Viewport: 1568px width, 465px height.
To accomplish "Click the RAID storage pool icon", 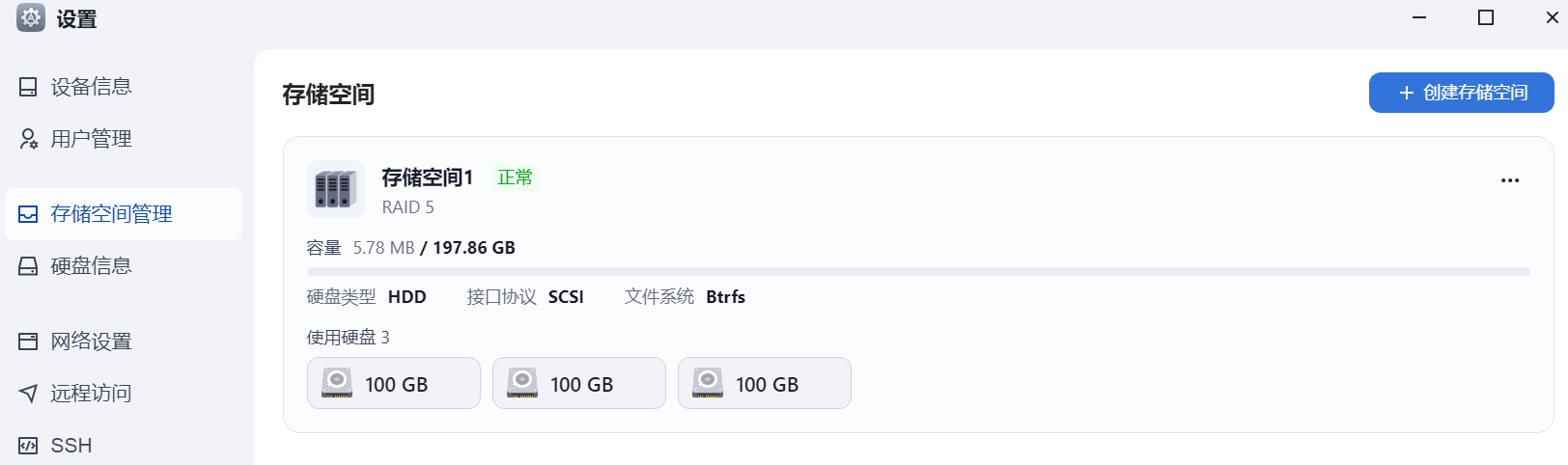I will 336,189.
